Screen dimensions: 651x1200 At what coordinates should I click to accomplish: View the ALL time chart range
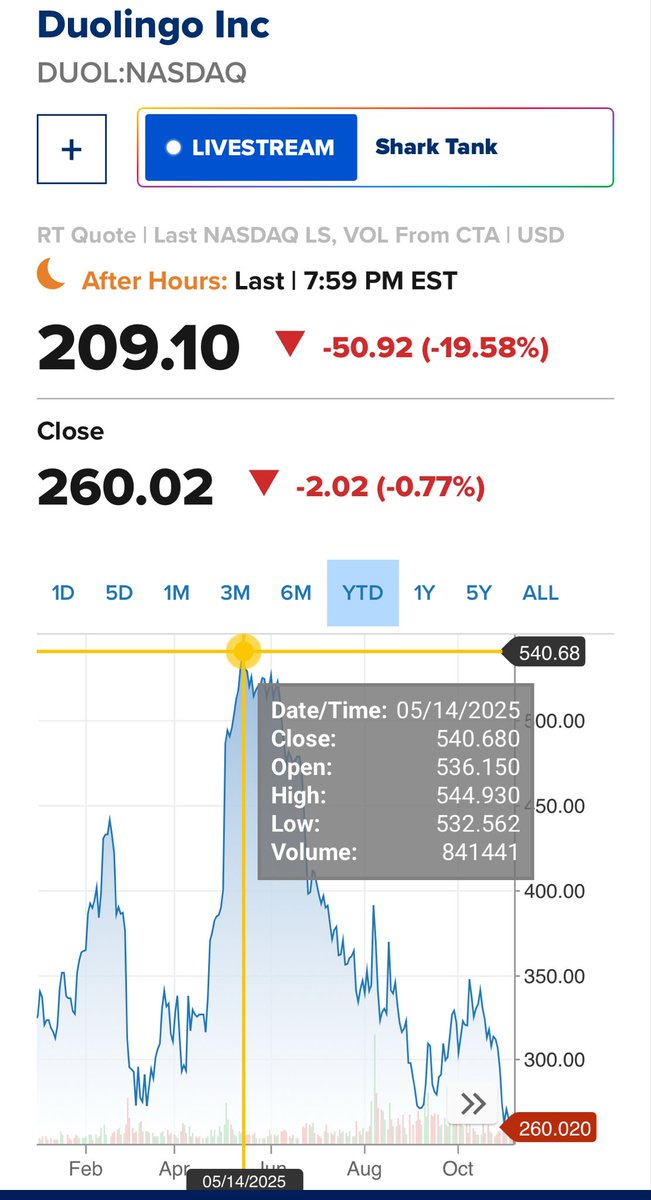[x=540, y=593]
